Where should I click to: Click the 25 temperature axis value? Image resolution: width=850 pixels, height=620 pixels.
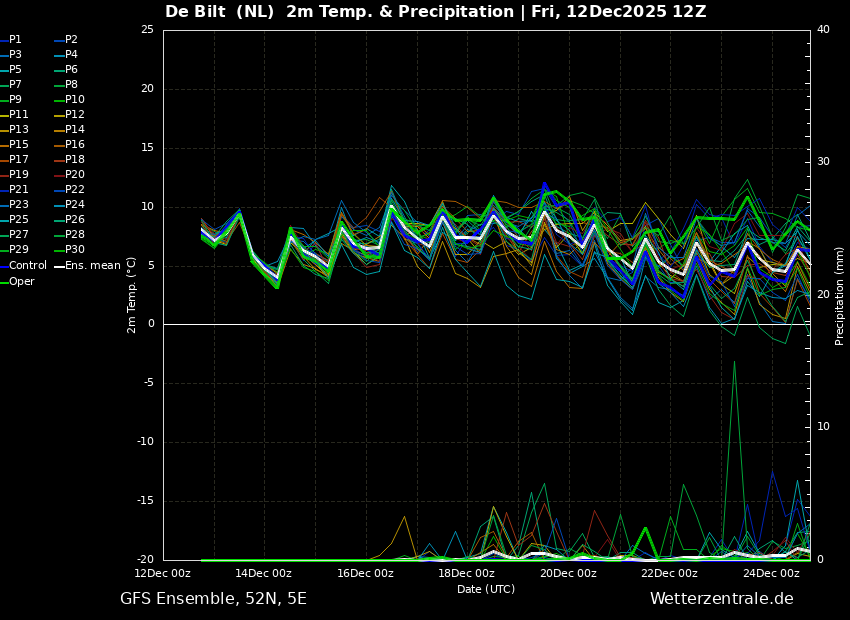click(147, 30)
